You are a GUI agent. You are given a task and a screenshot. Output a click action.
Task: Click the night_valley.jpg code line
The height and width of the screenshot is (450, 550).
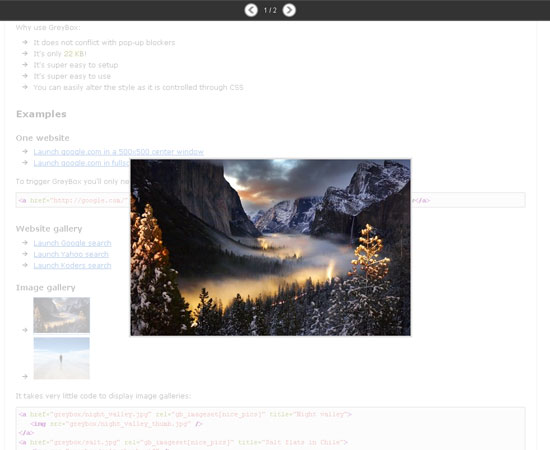tap(185, 414)
